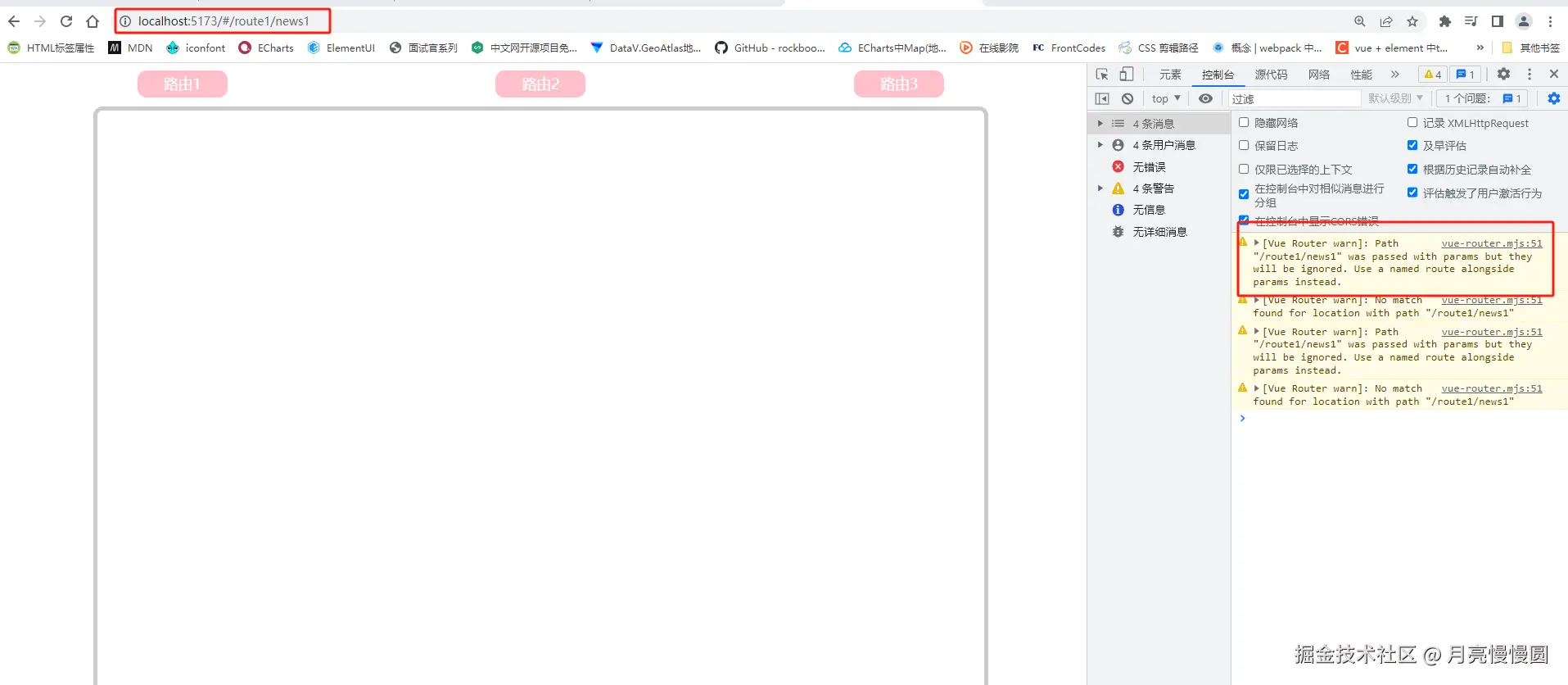Uncheck the 及早评估 checkbox
The width and height of the screenshot is (1568, 685).
click(1412, 145)
